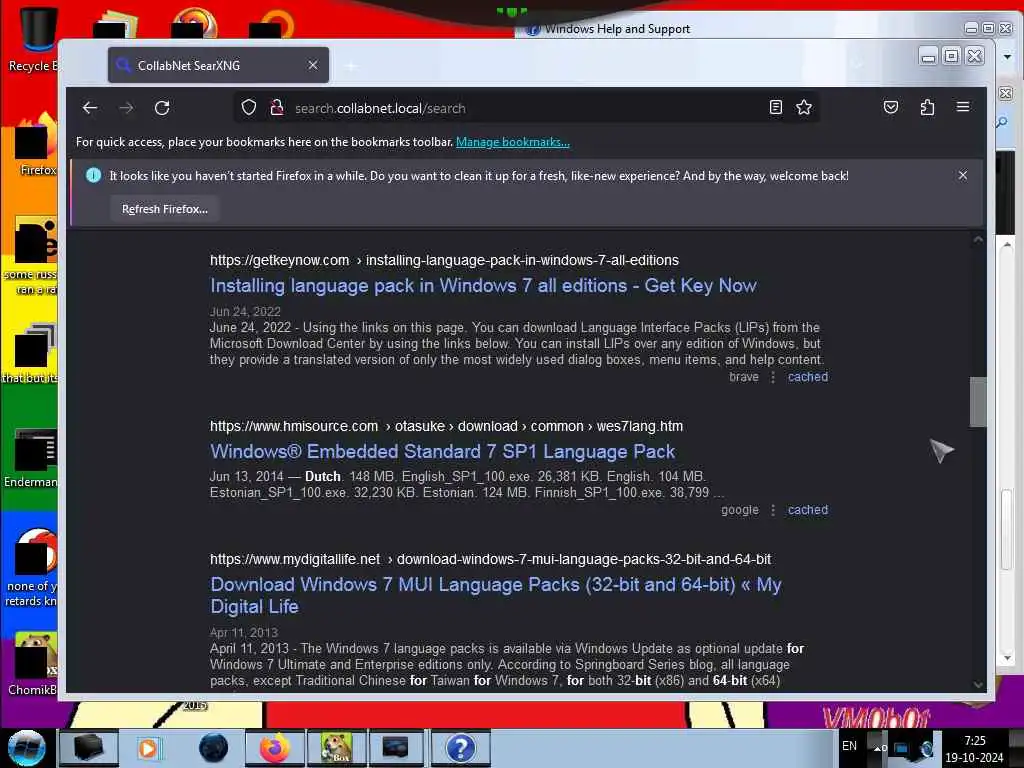
Task: Toggle reader view in the address bar
Action: [x=776, y=108]
